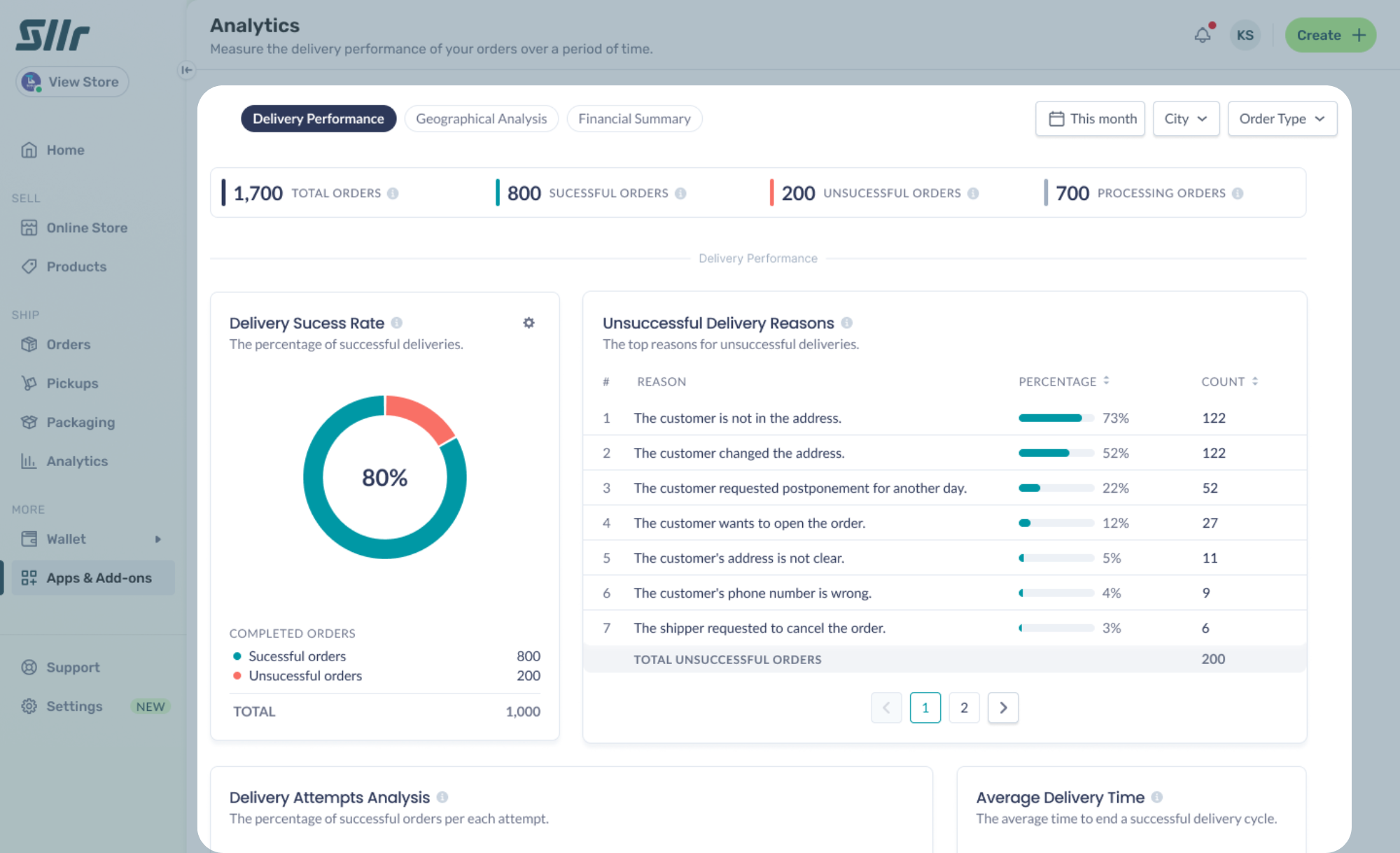Open Pickups from the sidebar
The image size is (1400, 853).
(x=72, y=383)
